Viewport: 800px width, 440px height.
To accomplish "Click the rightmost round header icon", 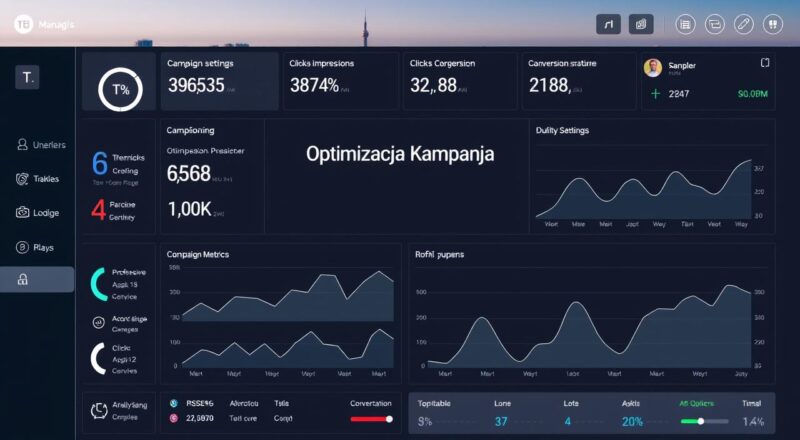I will (x=772, y=24).
